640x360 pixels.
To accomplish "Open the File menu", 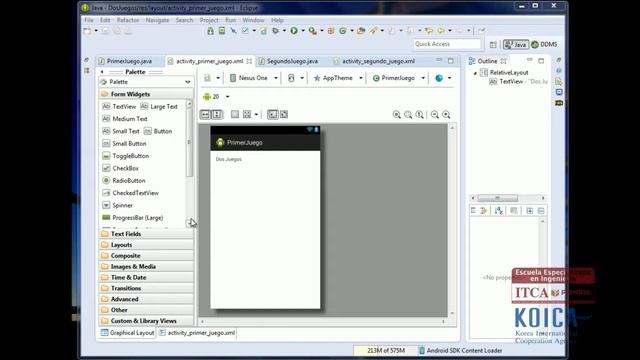I will coord(89,20).
